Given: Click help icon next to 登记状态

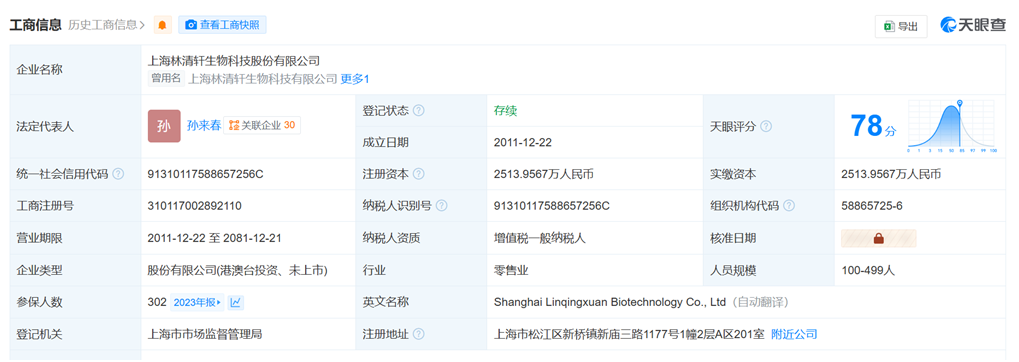Looking at the screenshot, I should (419, 110).
